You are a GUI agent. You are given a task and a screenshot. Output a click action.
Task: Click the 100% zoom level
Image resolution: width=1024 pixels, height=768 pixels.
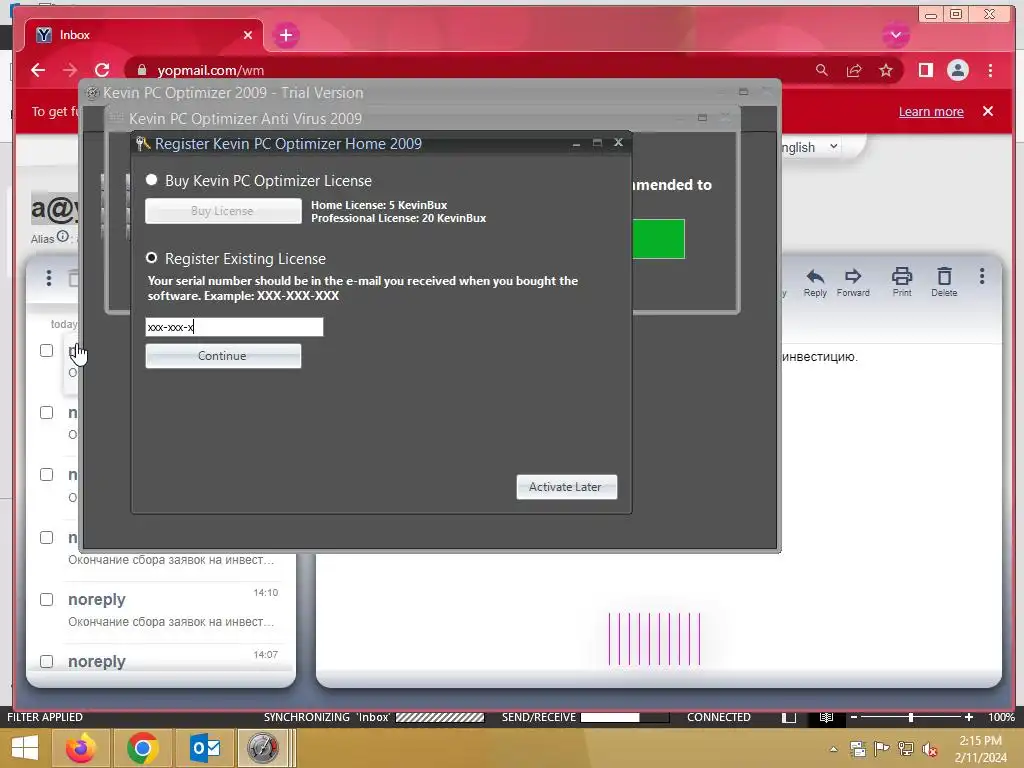coord(1001,717)
